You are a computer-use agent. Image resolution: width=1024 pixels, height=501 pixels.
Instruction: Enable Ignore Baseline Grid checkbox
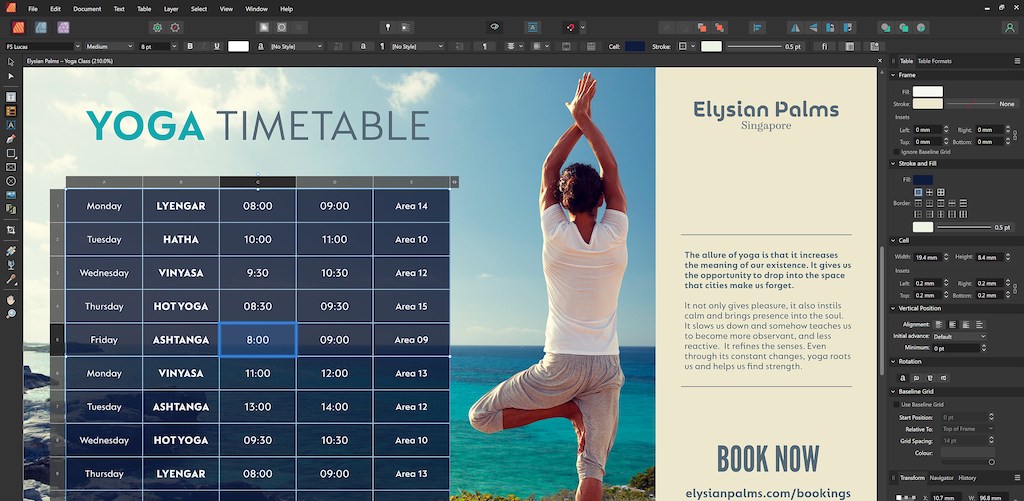tap(895, 152)
